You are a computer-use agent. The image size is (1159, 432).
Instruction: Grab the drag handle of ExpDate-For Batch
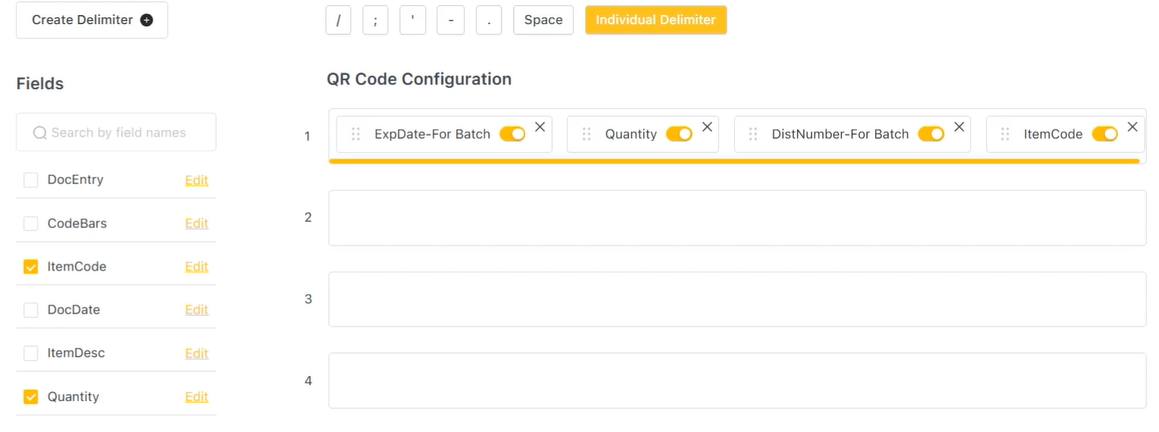pos(356,134)
